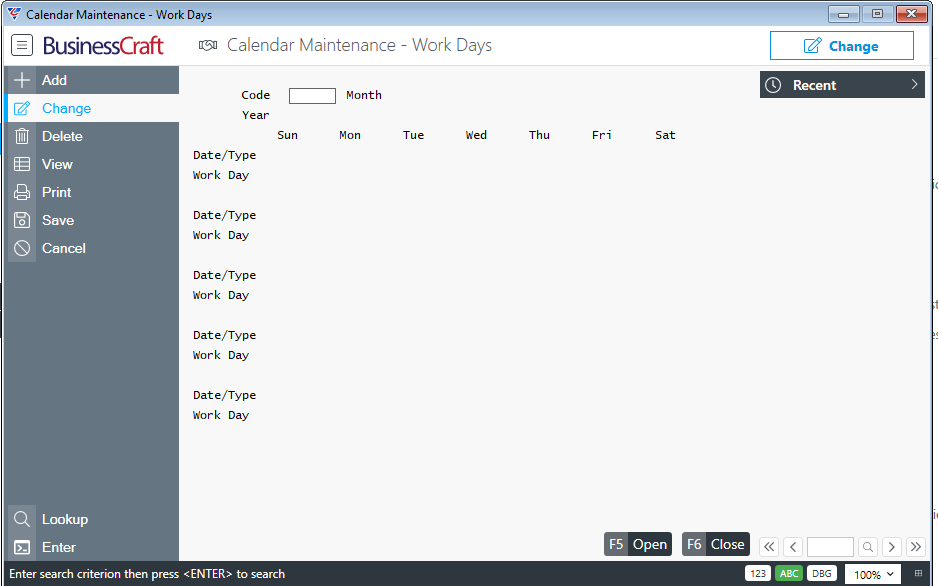Click the F5 Open button
The height and width of the screenshot is (586, 938).
click(638, 544)
